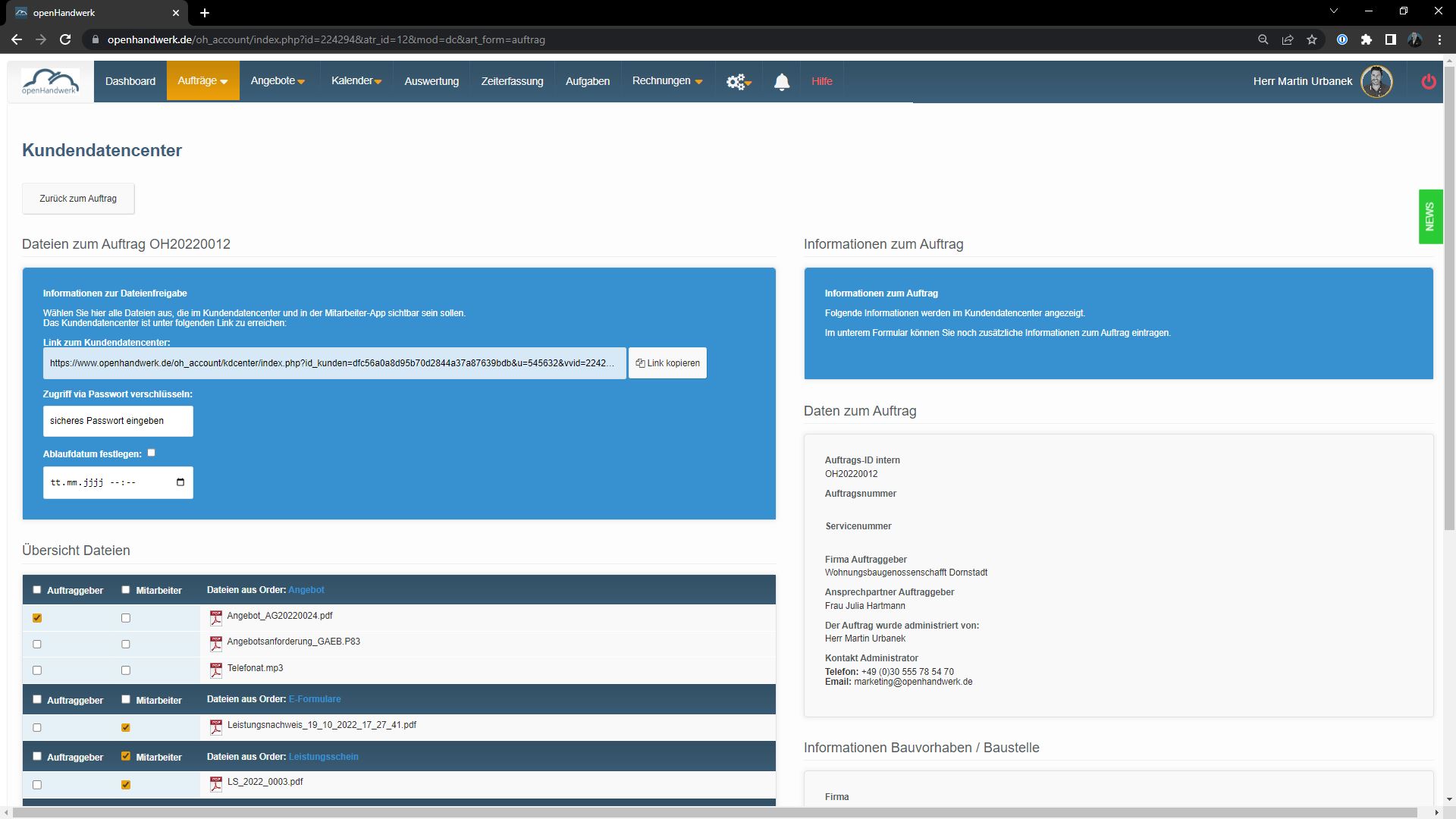Viewport: 1456px width, 819px height.
Task: Go to the Dashboard menu item
Action: (x=130, y=81)
